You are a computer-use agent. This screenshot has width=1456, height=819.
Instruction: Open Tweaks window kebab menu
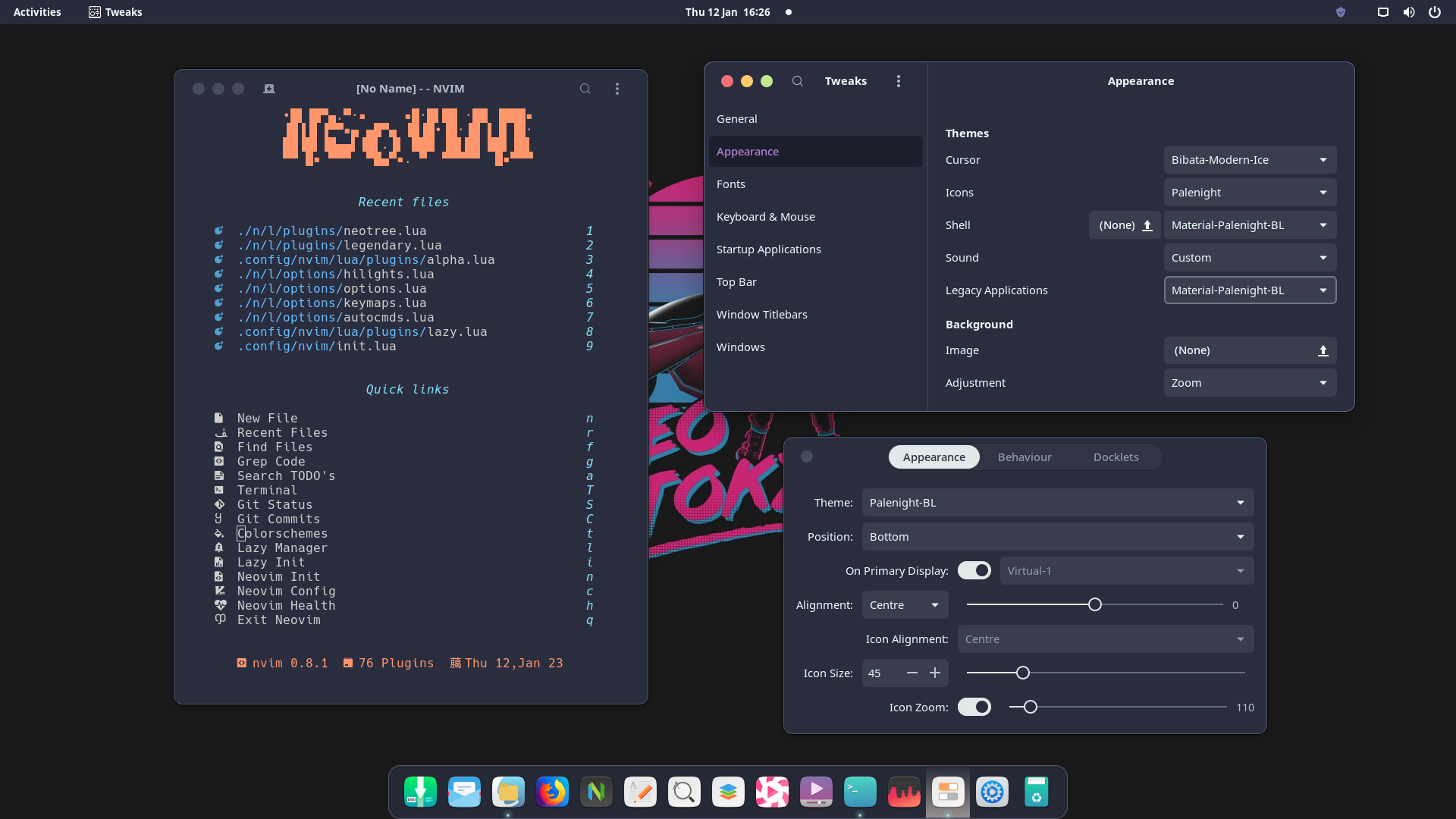(899, 81)
